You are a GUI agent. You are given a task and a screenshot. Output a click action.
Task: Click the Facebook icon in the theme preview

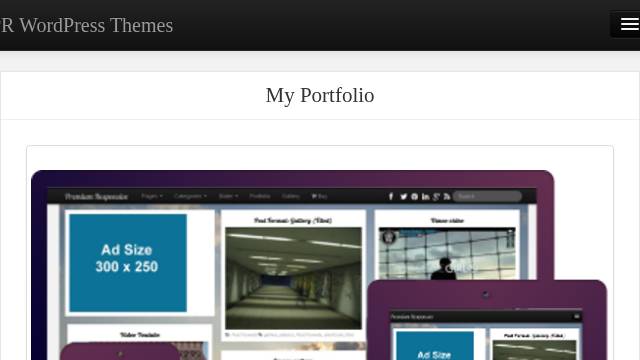tap(391, 197)
